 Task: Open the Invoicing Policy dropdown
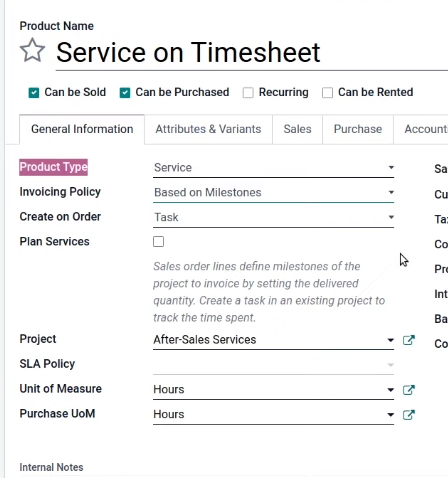273,192
